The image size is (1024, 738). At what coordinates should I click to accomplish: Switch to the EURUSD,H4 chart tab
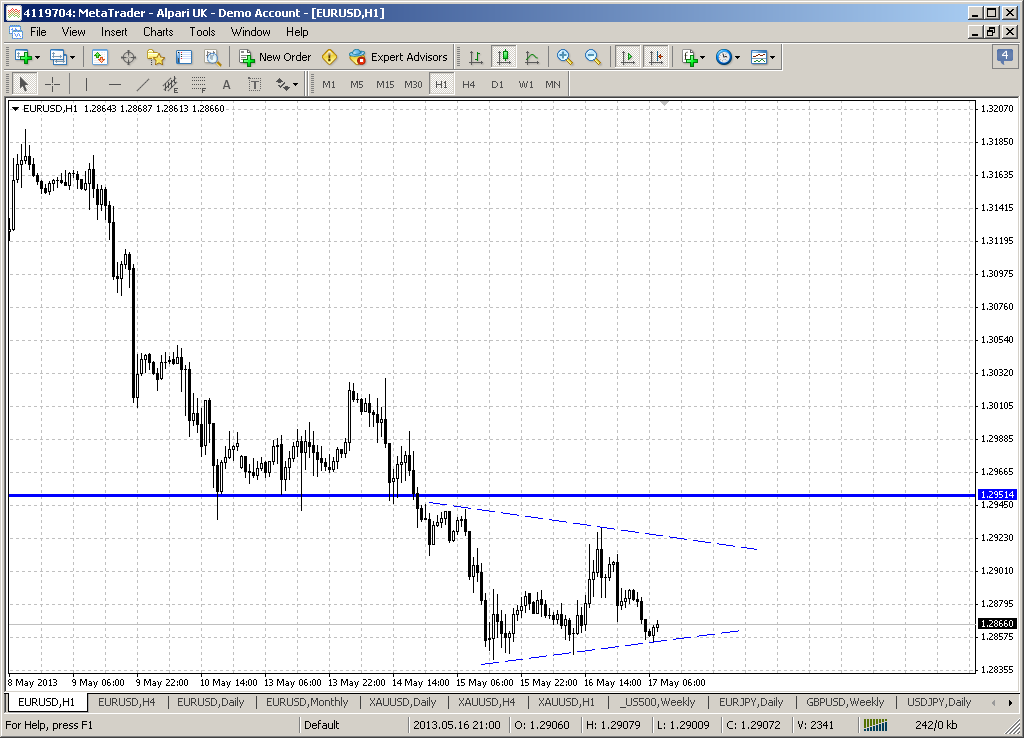(x=127, y=702)
